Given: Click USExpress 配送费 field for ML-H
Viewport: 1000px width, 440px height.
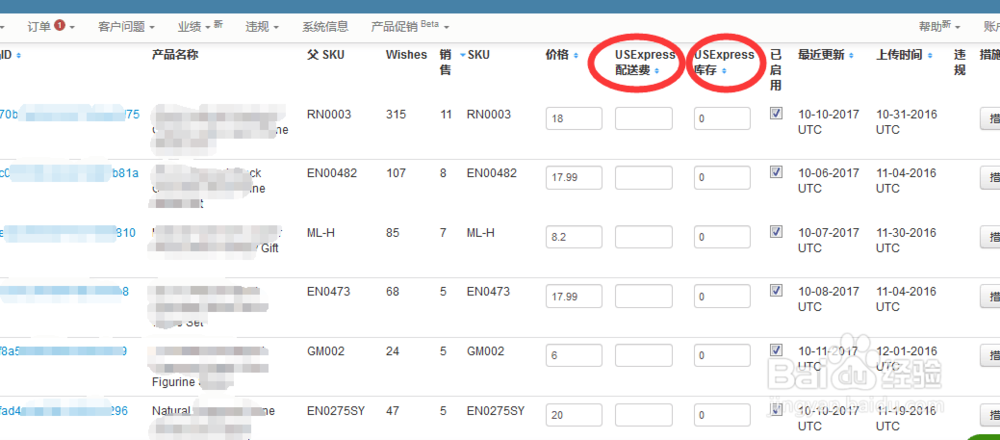Looking at the screenshot, I should [x=643, y=237].
